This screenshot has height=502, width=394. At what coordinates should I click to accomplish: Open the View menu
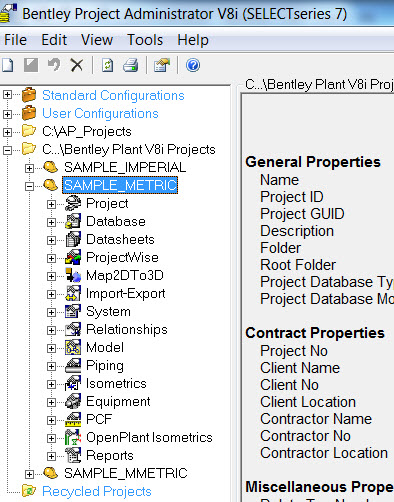click(x=97, y=40)
